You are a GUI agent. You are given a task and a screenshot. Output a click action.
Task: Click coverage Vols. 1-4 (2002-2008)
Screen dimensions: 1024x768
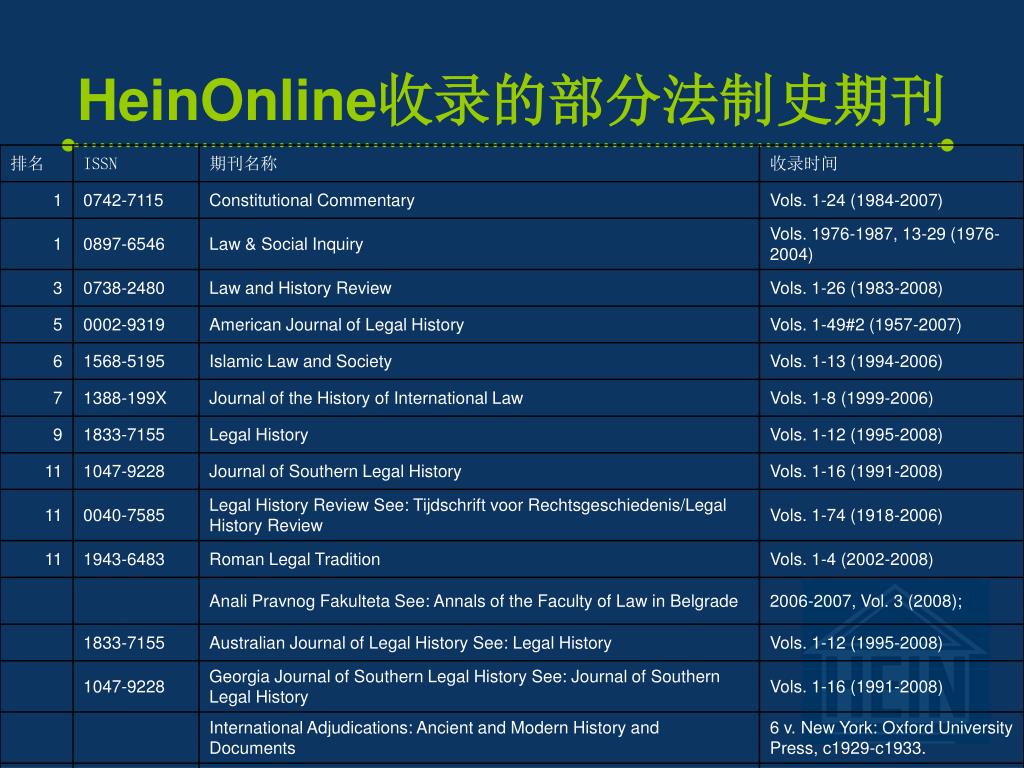851,559
